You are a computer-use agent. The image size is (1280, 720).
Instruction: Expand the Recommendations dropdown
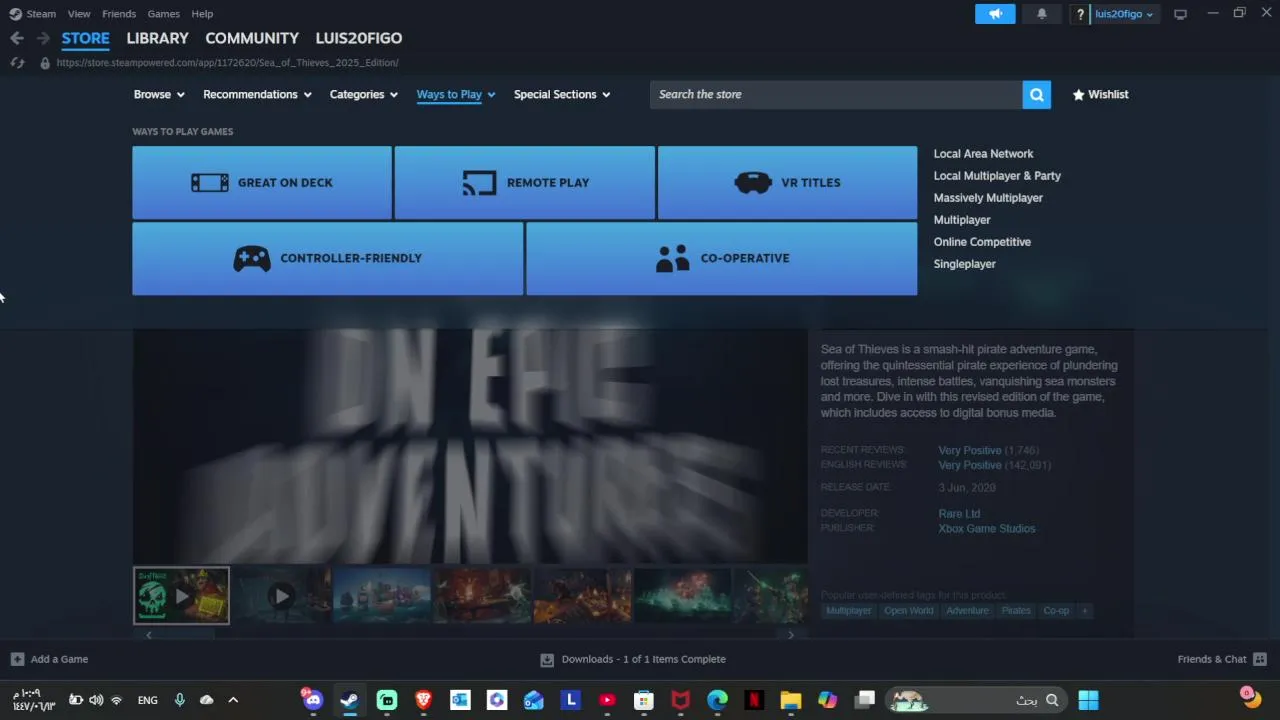tap(257, 94)
